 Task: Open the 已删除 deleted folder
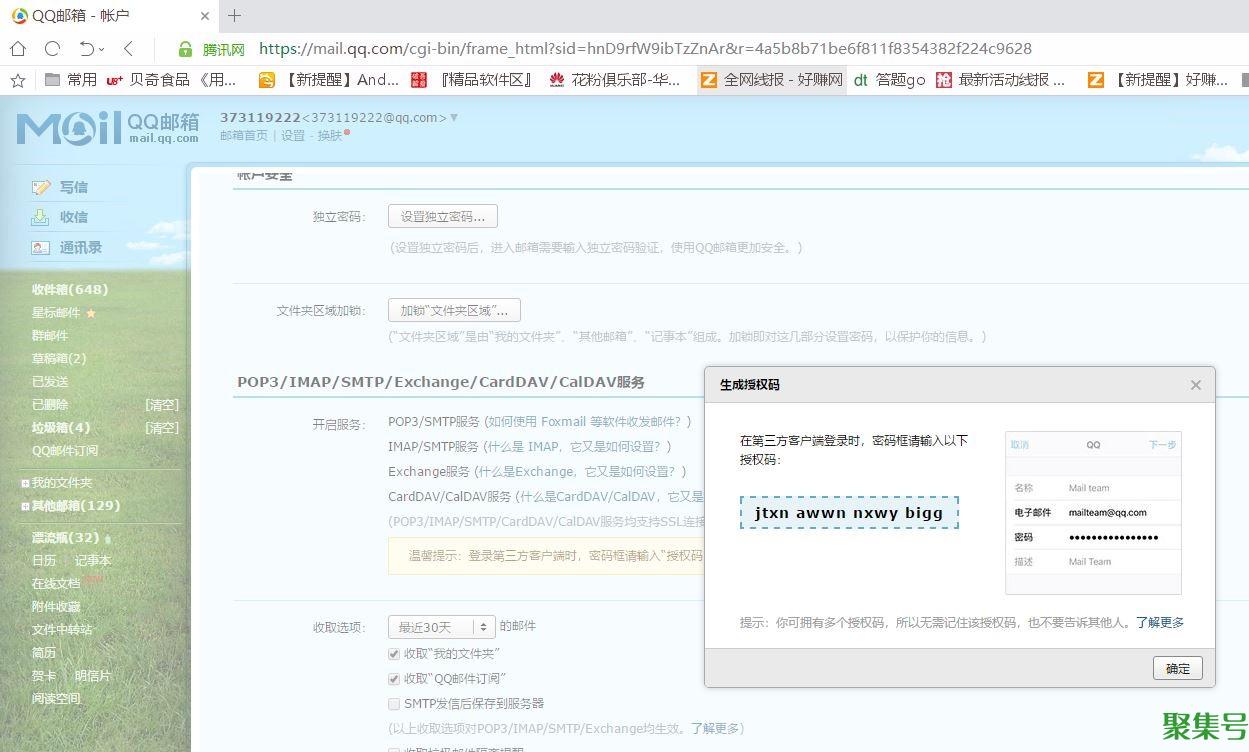pyautogui.click(x=50, y=405)
